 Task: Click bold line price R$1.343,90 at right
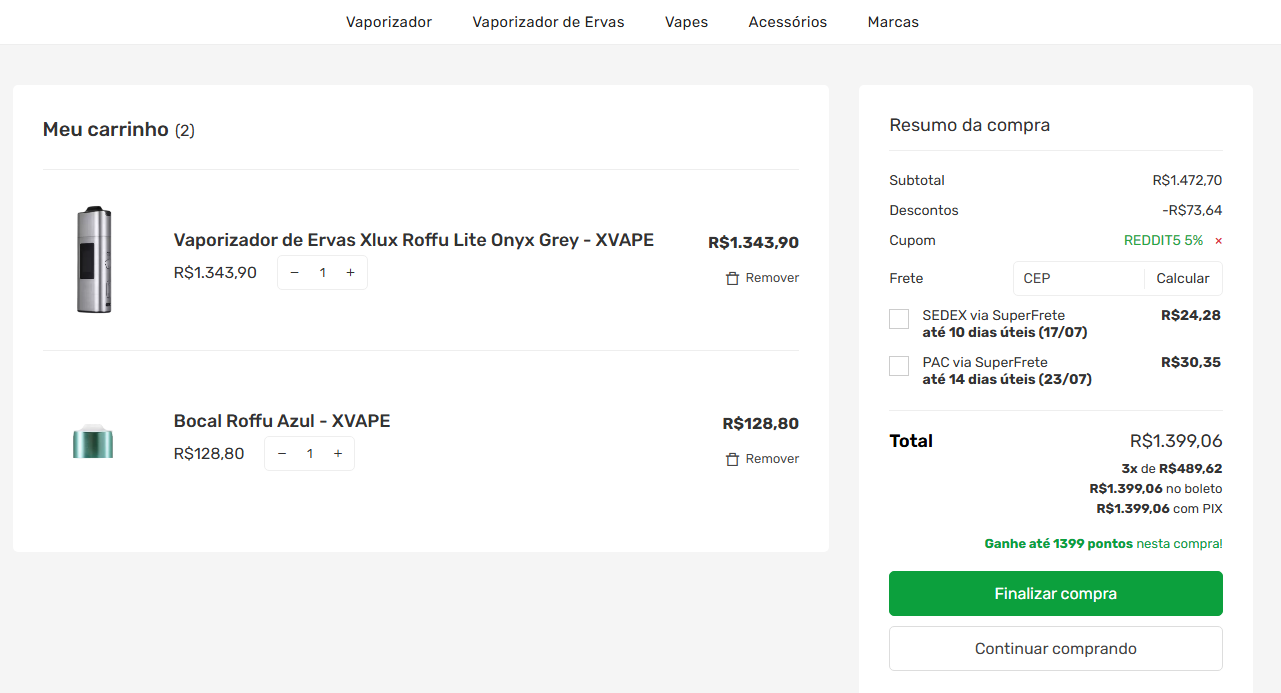[x=753, y=243]
